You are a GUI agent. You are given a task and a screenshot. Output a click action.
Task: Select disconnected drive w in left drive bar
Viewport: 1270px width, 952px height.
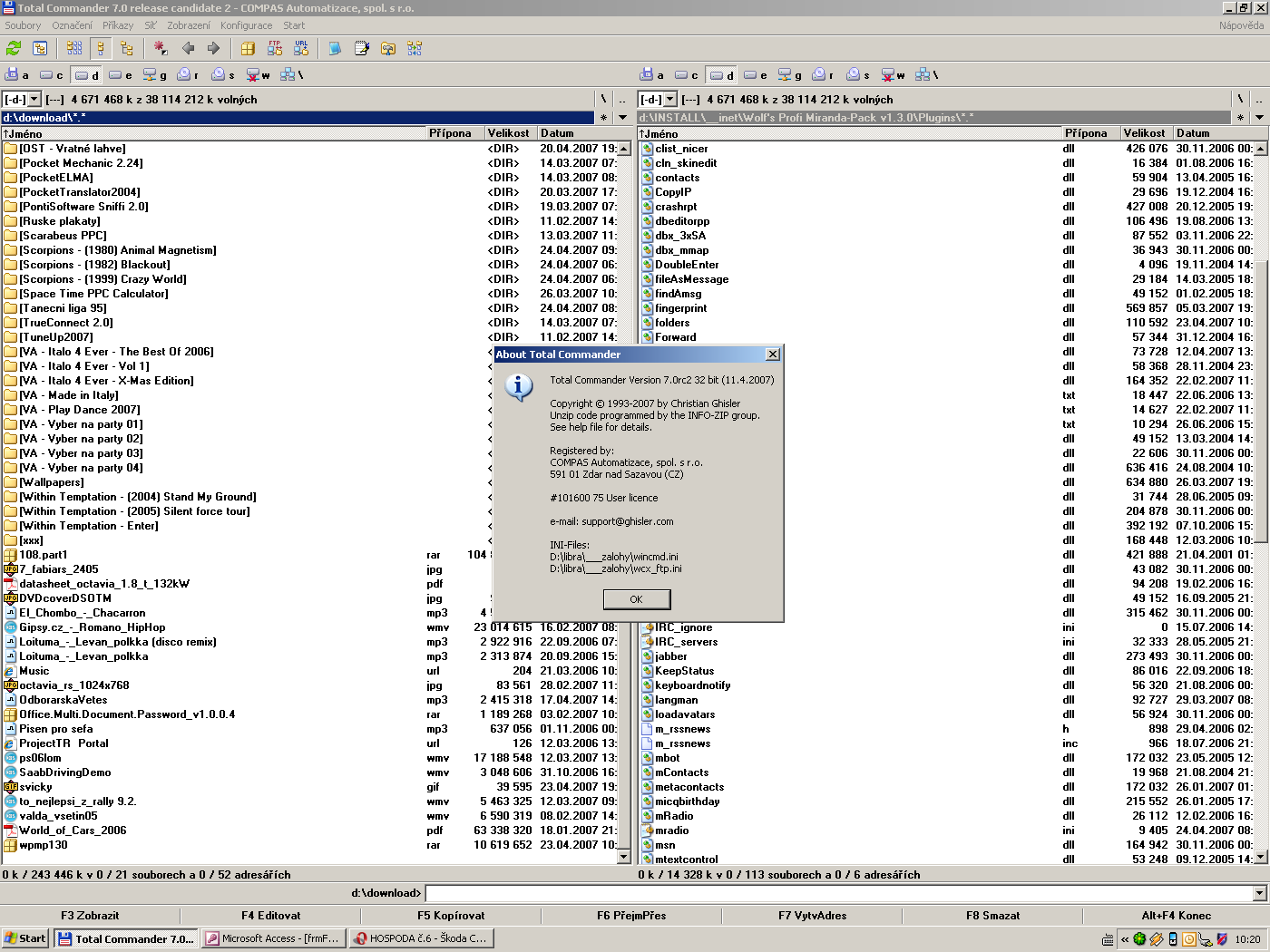click(259, 75)
